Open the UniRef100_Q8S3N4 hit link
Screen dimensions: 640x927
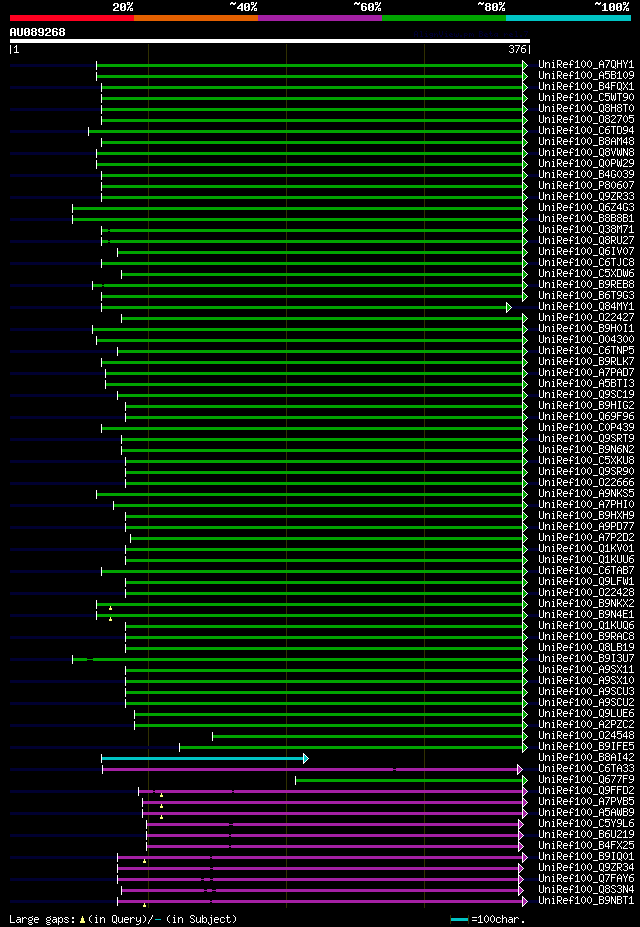click(586, 890)
